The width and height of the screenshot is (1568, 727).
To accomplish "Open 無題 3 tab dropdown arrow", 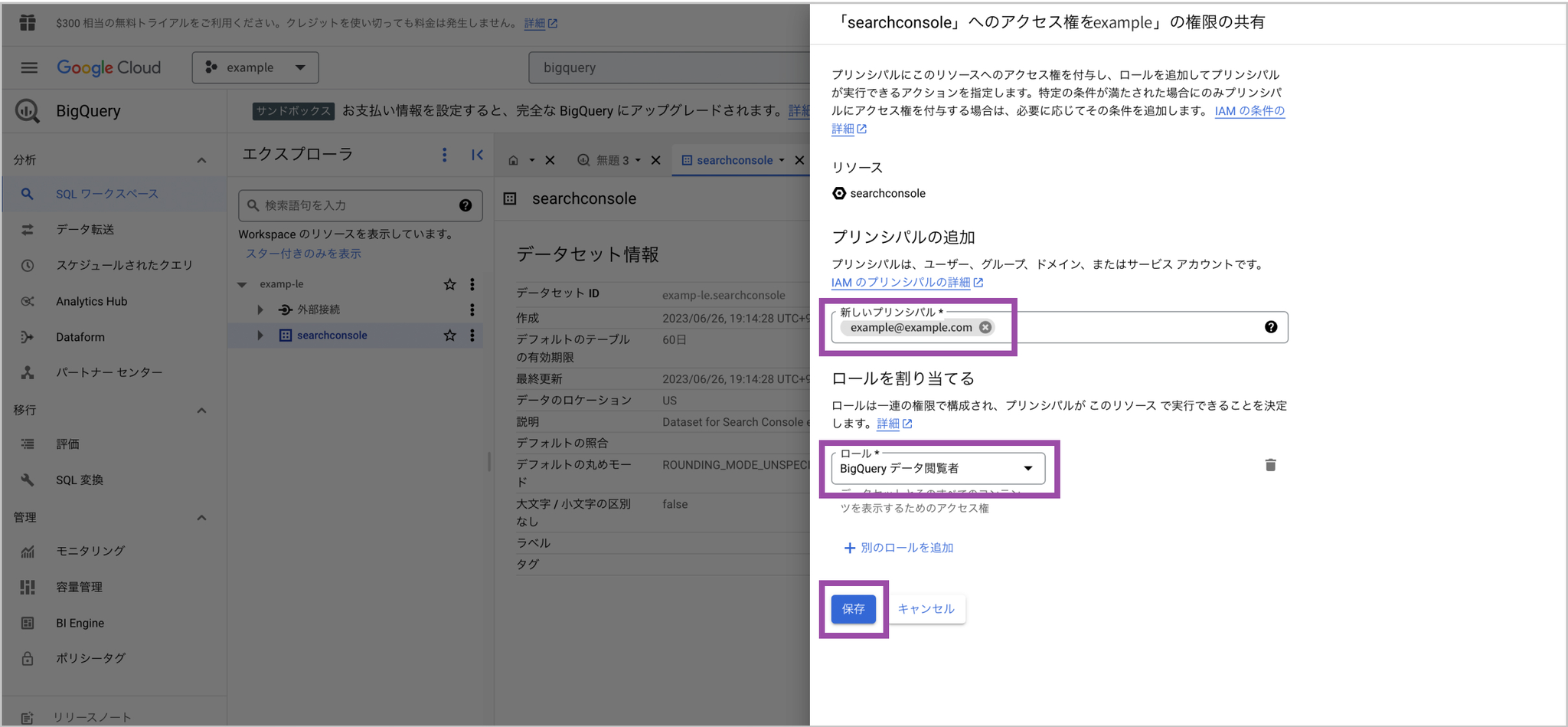I will pos(638,160).
